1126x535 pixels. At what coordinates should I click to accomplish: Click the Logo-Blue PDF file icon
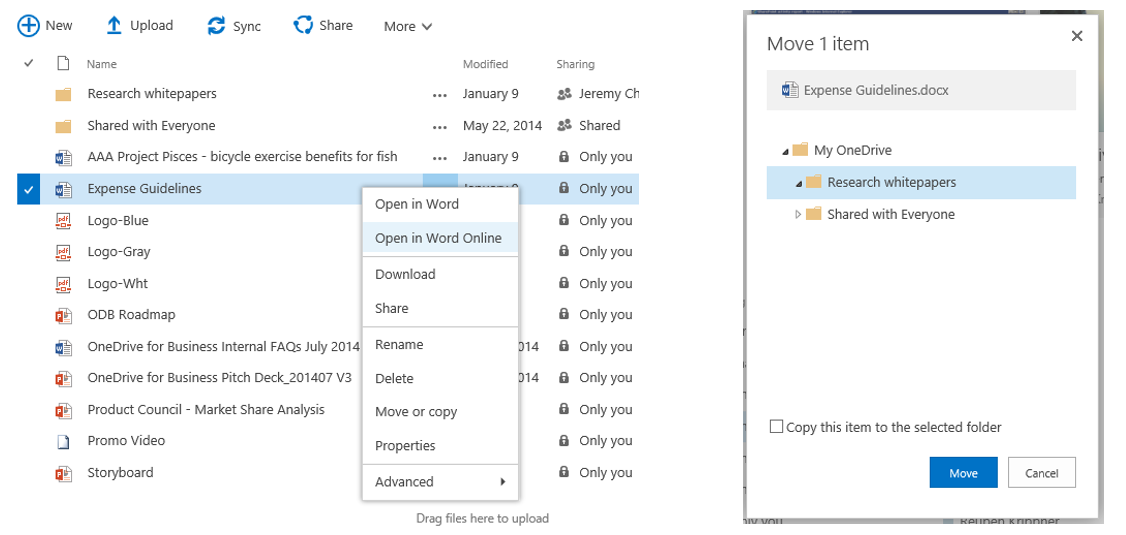click(64, 221)
